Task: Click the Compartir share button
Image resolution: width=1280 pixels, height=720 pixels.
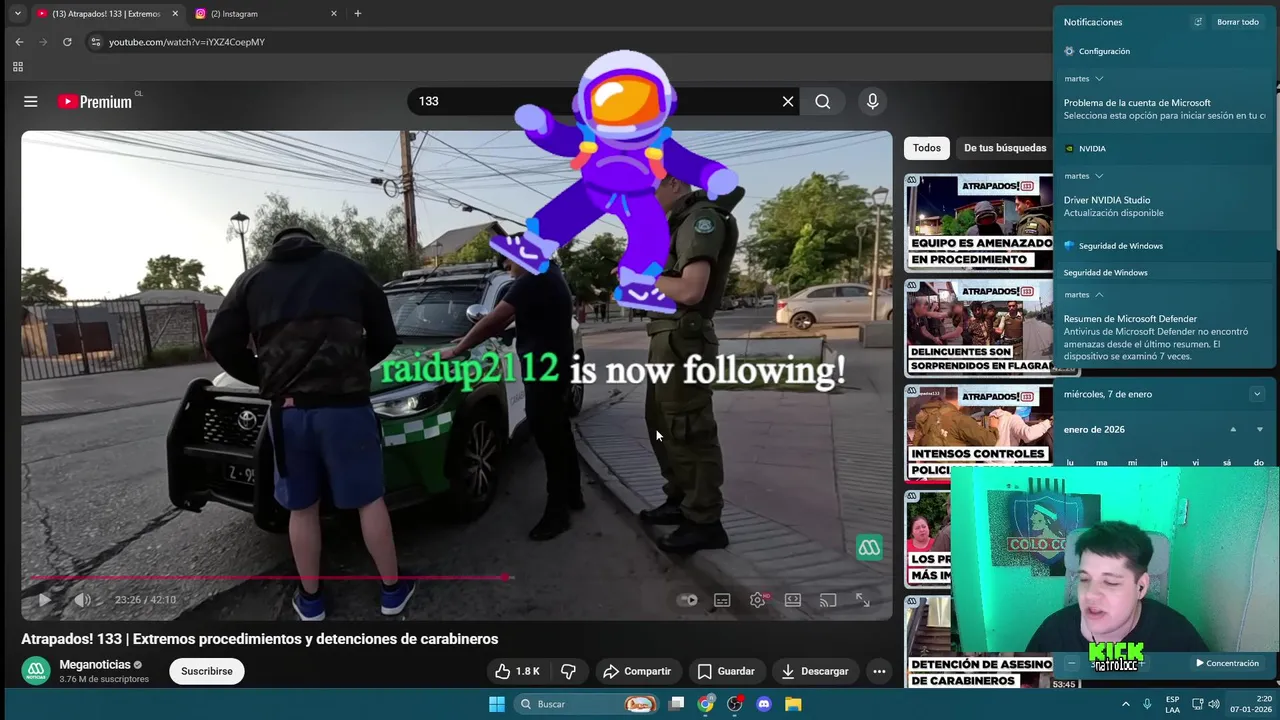Action: pos(637,671)
